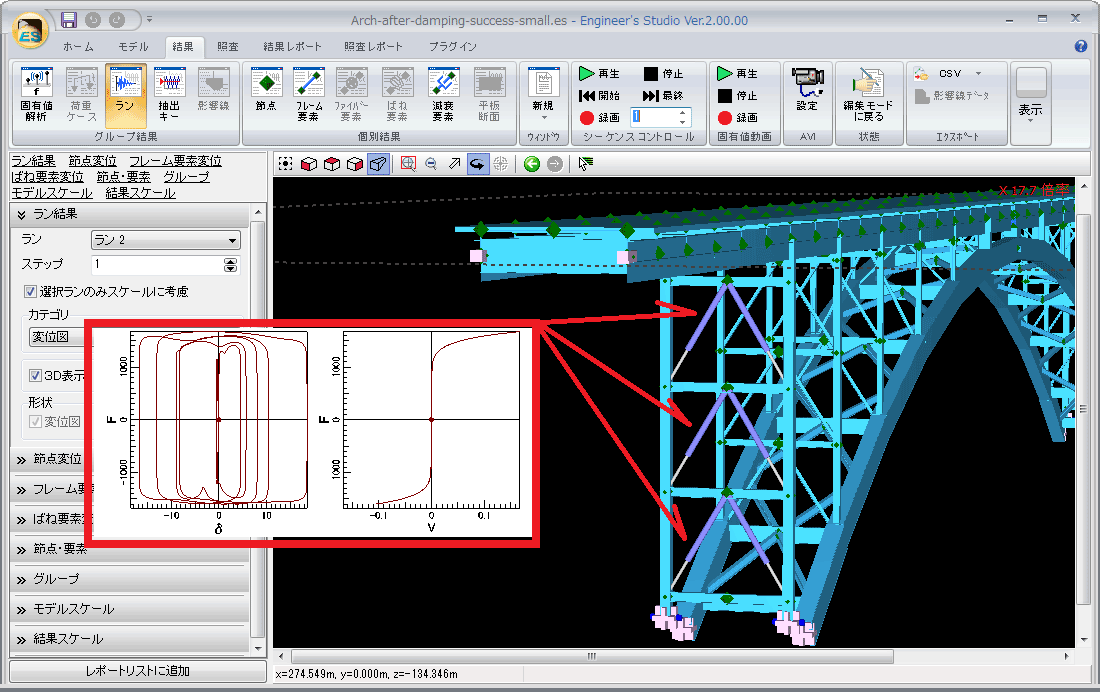Click the ステップ step value field
The width and height of the screenshot is (1100, 692).
coord(157,265)
